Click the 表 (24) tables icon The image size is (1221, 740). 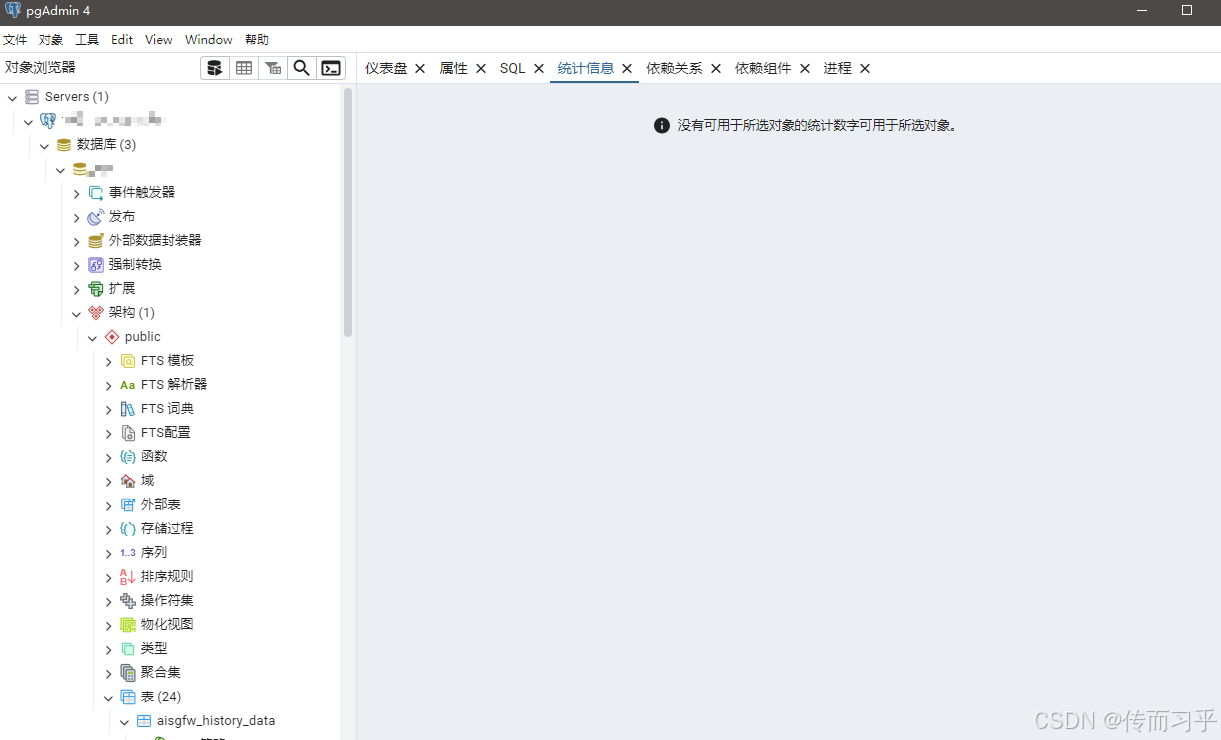(x=128, y=697)
